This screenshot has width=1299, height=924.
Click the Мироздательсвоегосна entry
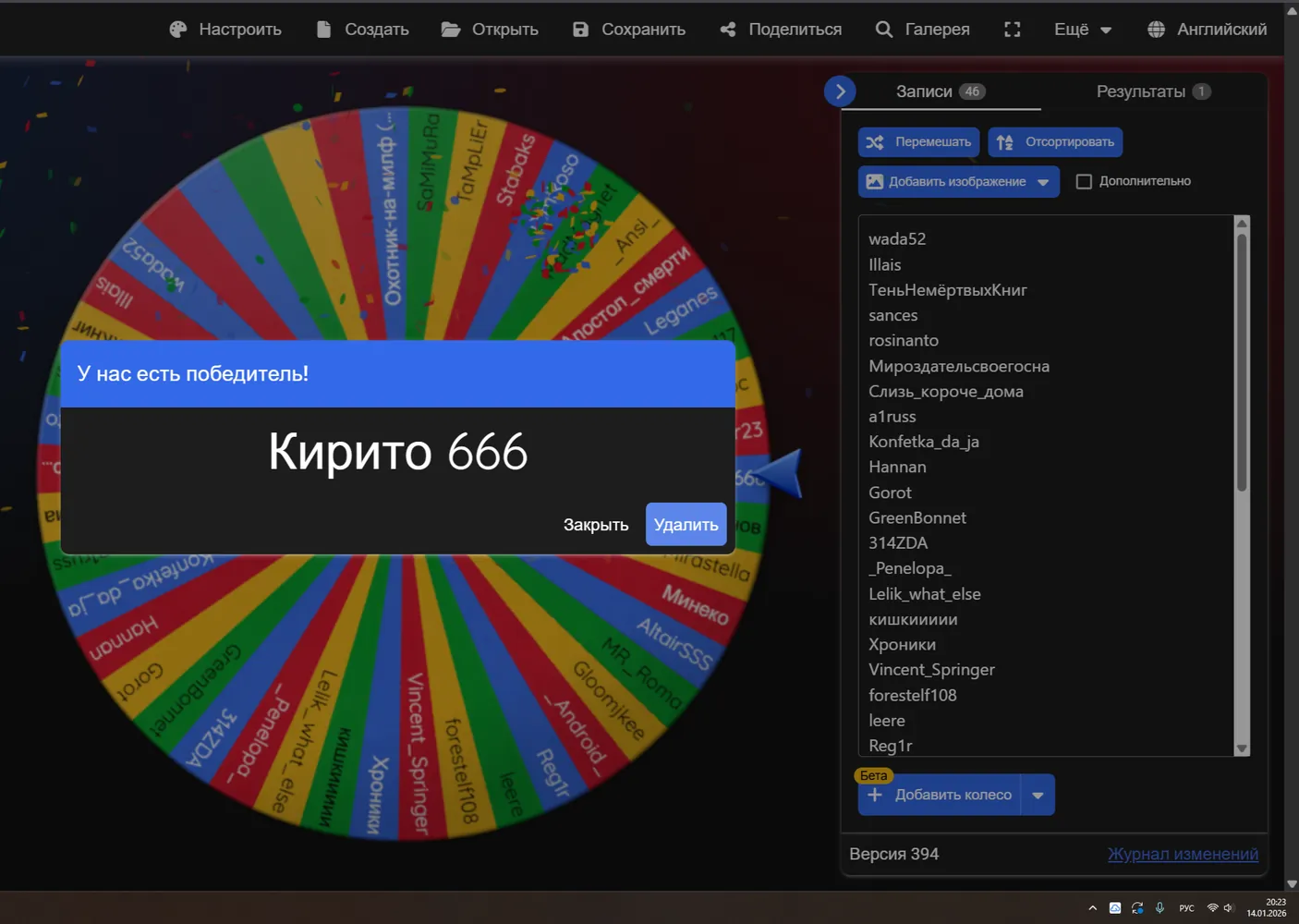click(x=959, y=366)
